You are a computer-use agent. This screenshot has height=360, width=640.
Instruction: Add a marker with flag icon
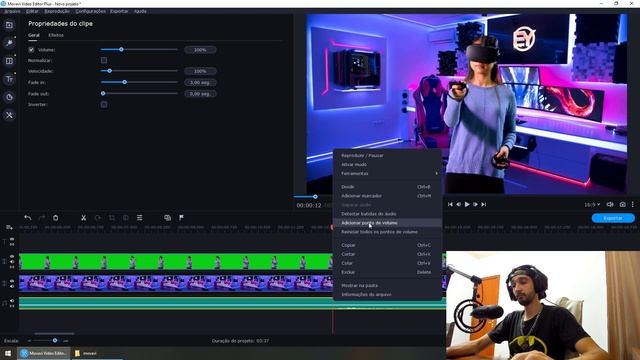click(x=181, y=218)
